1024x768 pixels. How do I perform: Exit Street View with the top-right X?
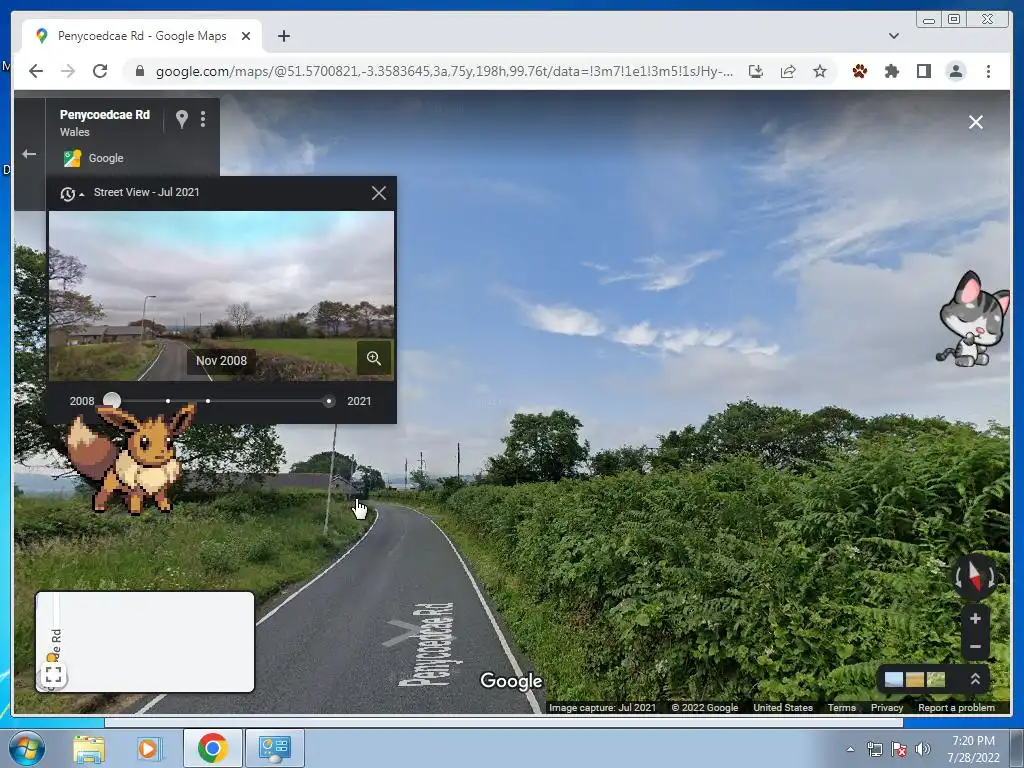coord(976,122)
